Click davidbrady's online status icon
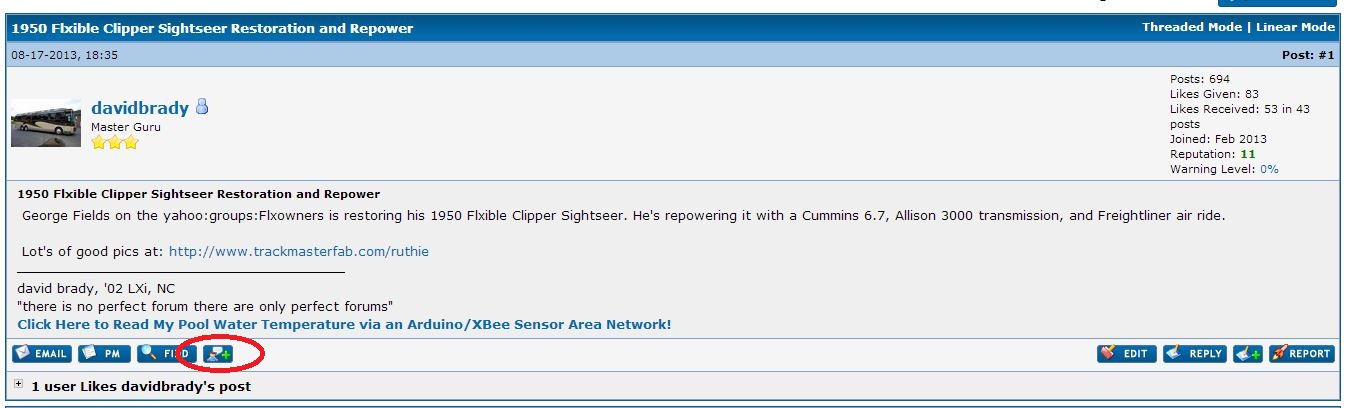This screenshot has height=408, width=1346. pos(201,107)
